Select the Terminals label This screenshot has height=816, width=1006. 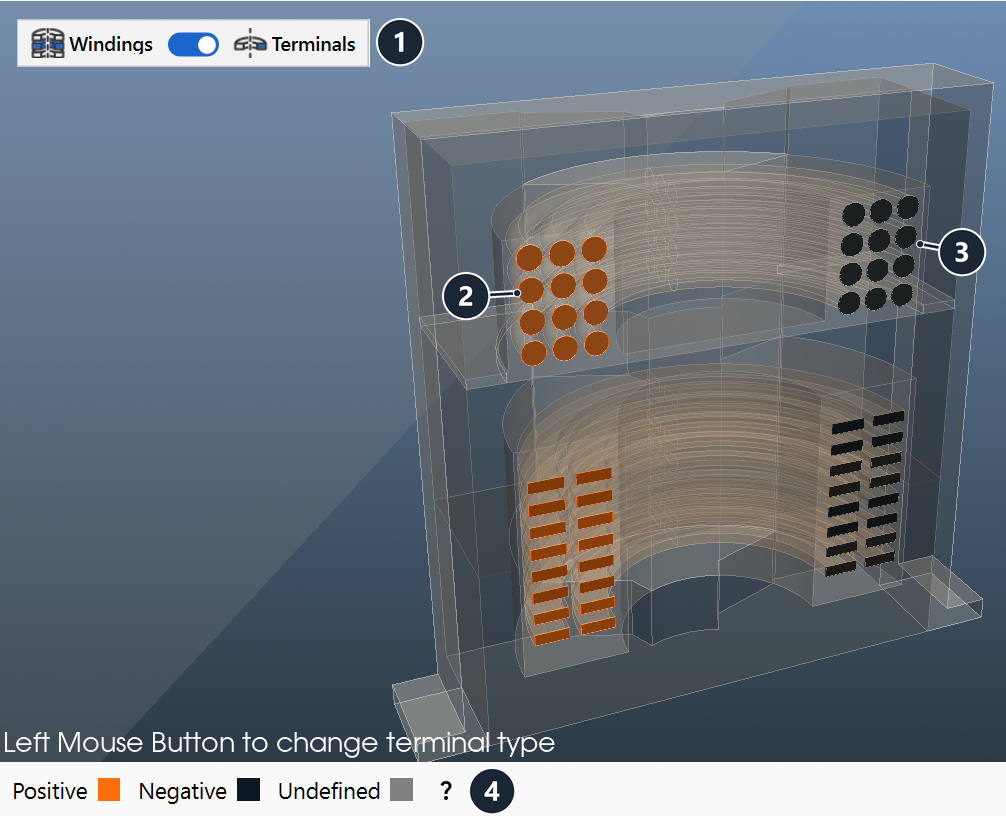[313, 44]
